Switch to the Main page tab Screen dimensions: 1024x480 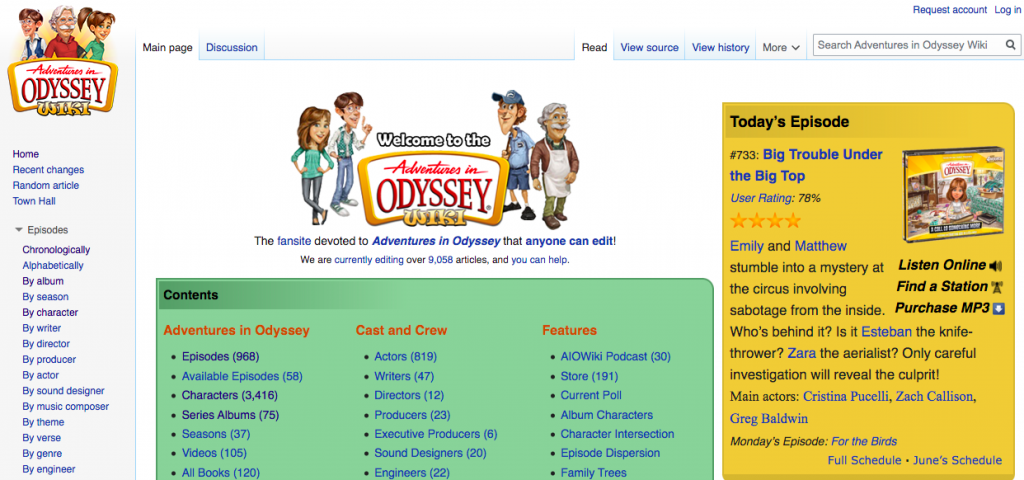tap(167, 48)
